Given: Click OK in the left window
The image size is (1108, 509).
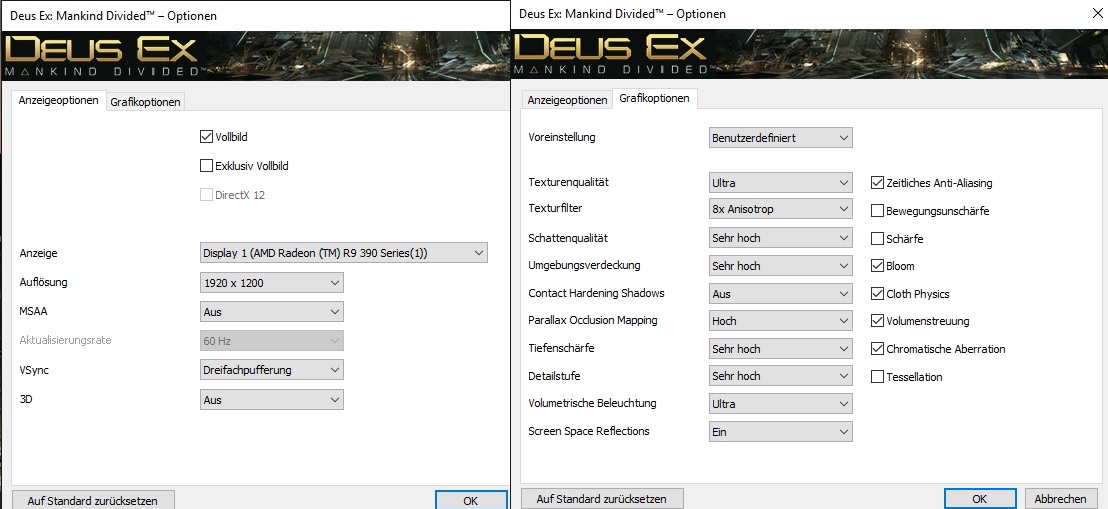Looking at the screenshot, I should [471, 500].
